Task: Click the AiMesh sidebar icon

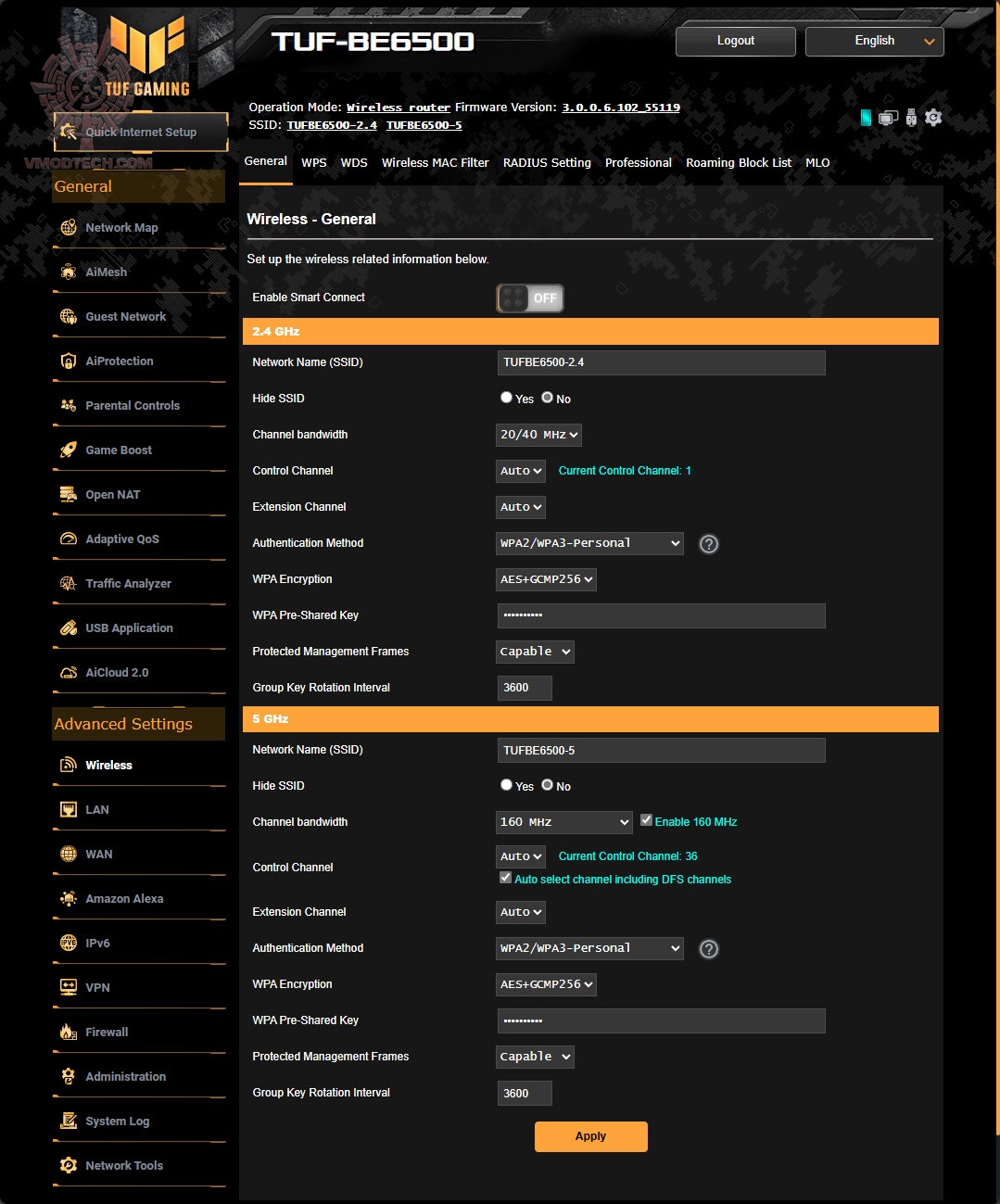Action: [69, 272]
